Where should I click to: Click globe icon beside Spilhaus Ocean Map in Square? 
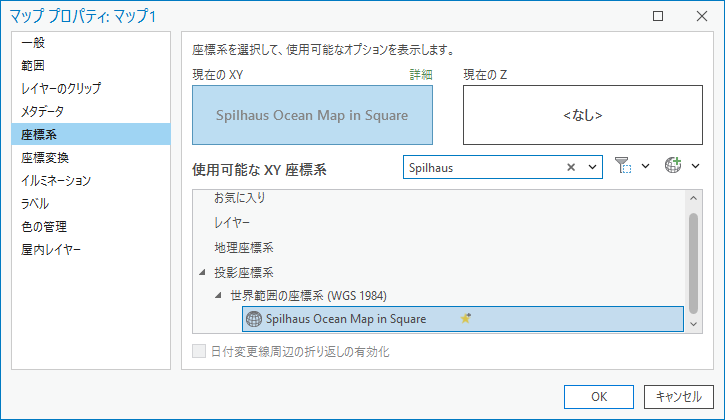(254, 319)
